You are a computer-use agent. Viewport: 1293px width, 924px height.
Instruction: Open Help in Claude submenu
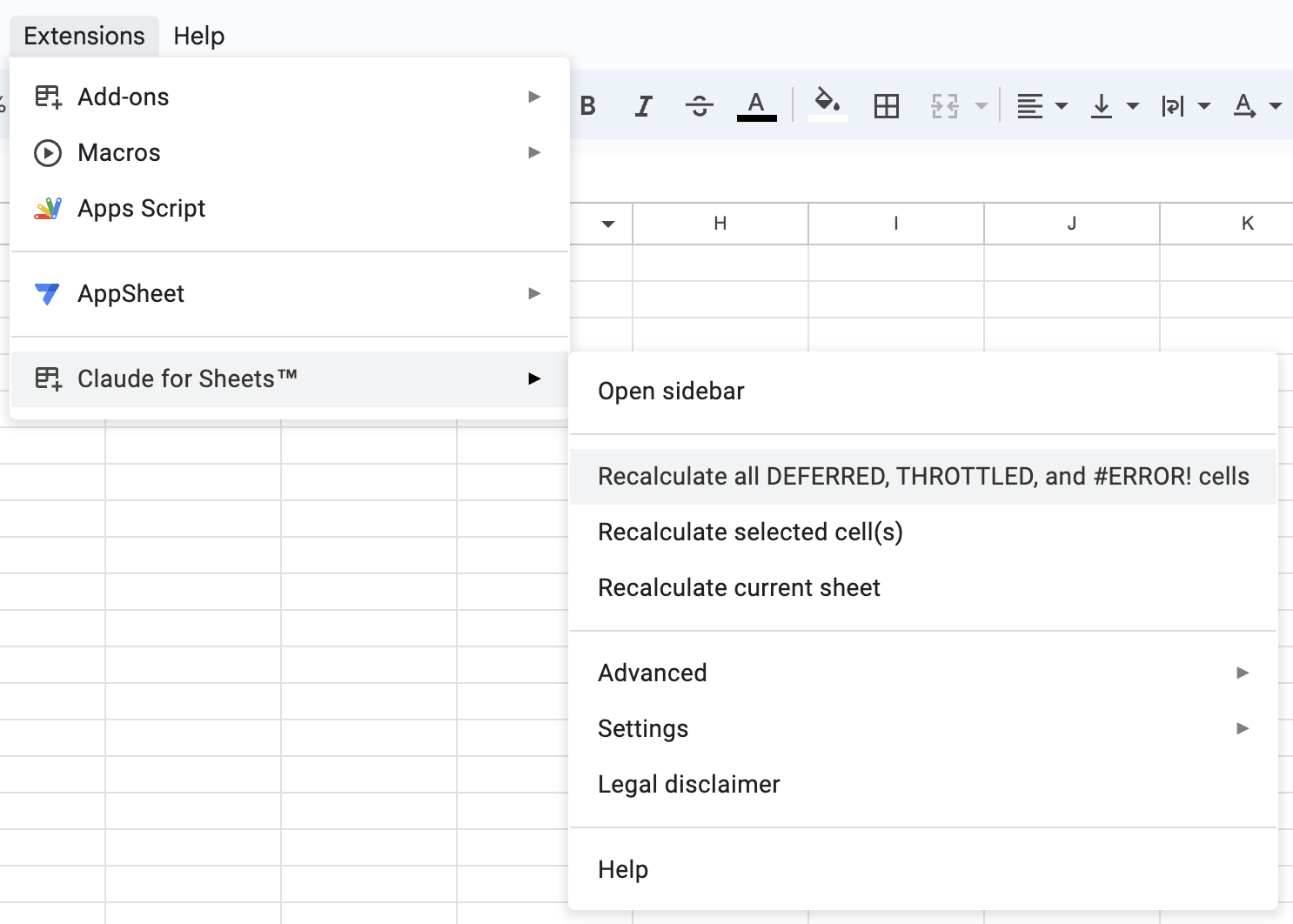coord(923,869)
